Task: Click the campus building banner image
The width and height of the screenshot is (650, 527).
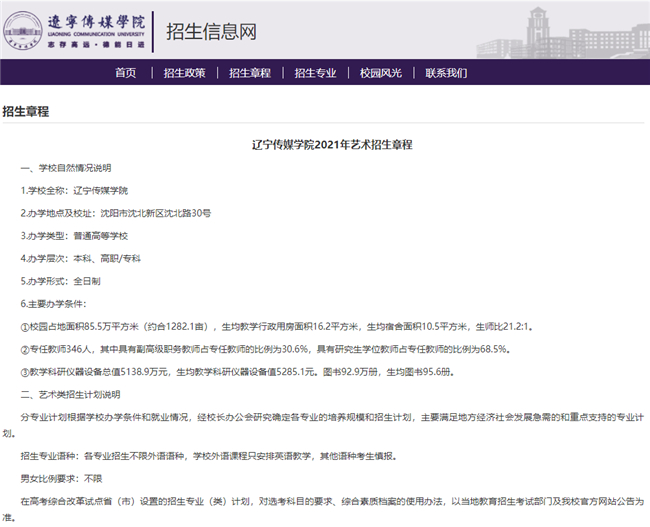Action: [563, 32]
